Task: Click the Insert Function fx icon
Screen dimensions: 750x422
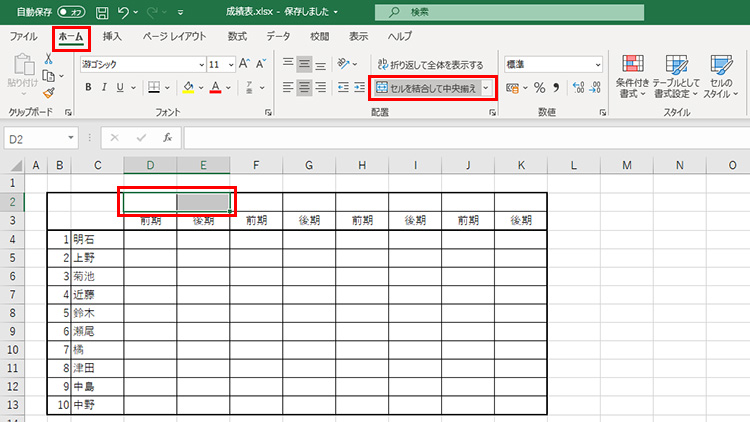Action: (x=167, y=137)
